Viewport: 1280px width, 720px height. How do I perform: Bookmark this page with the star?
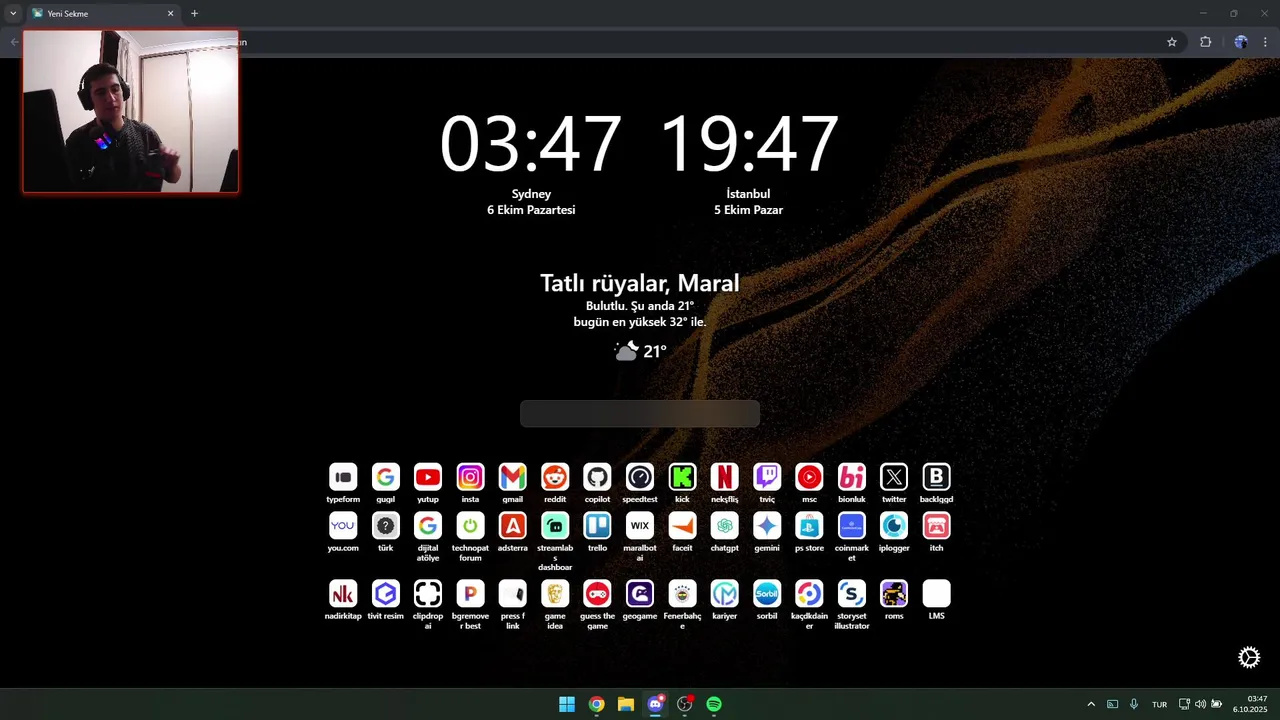coord(1172,42)
